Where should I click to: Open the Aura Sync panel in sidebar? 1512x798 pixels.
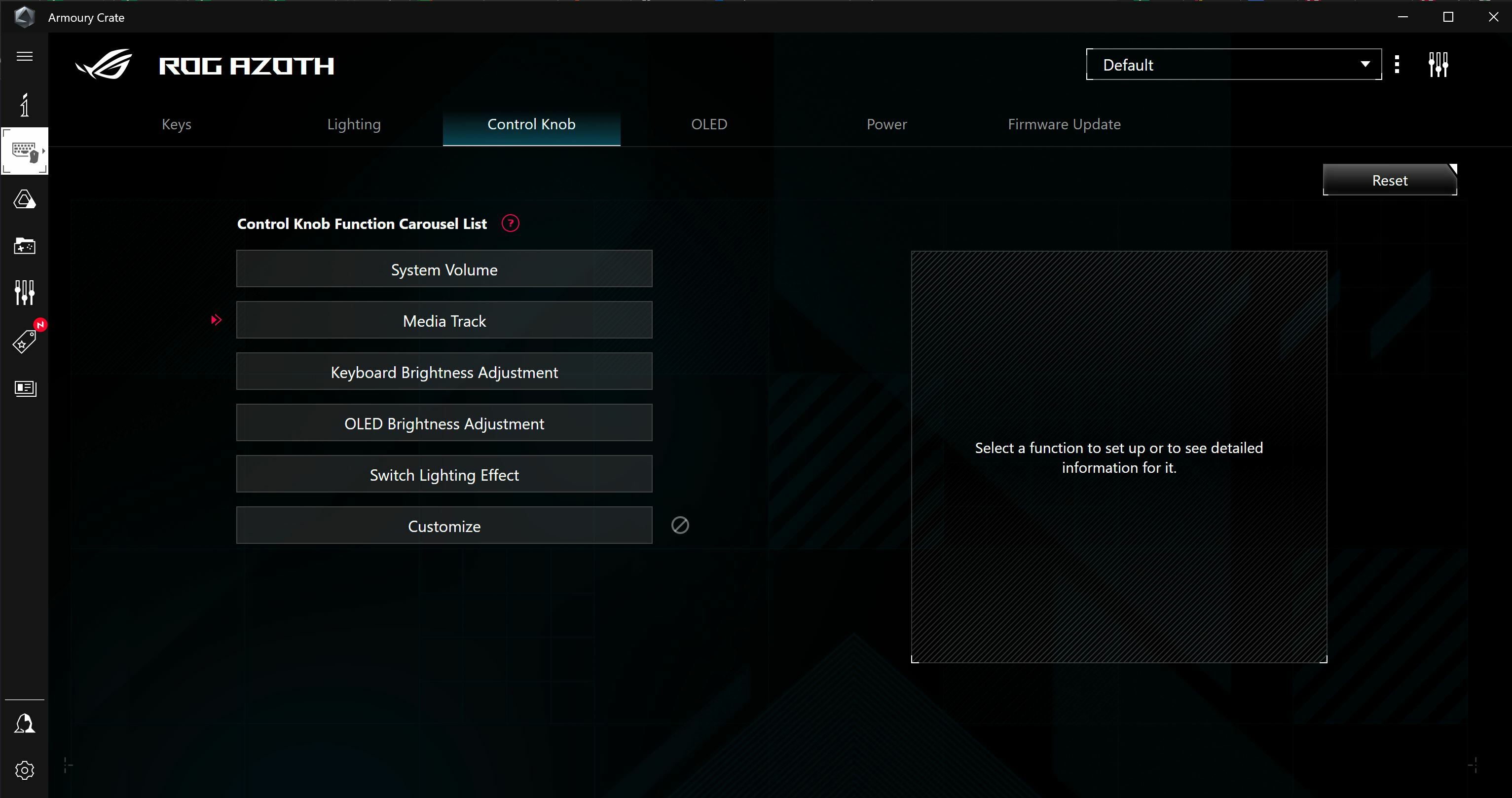25,199
